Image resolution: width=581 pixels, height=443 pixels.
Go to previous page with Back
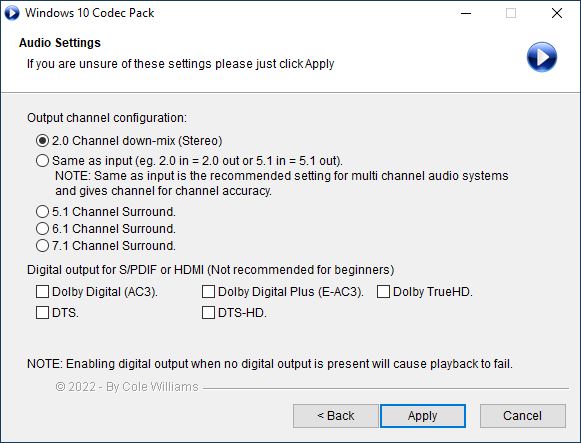point(336,416)
